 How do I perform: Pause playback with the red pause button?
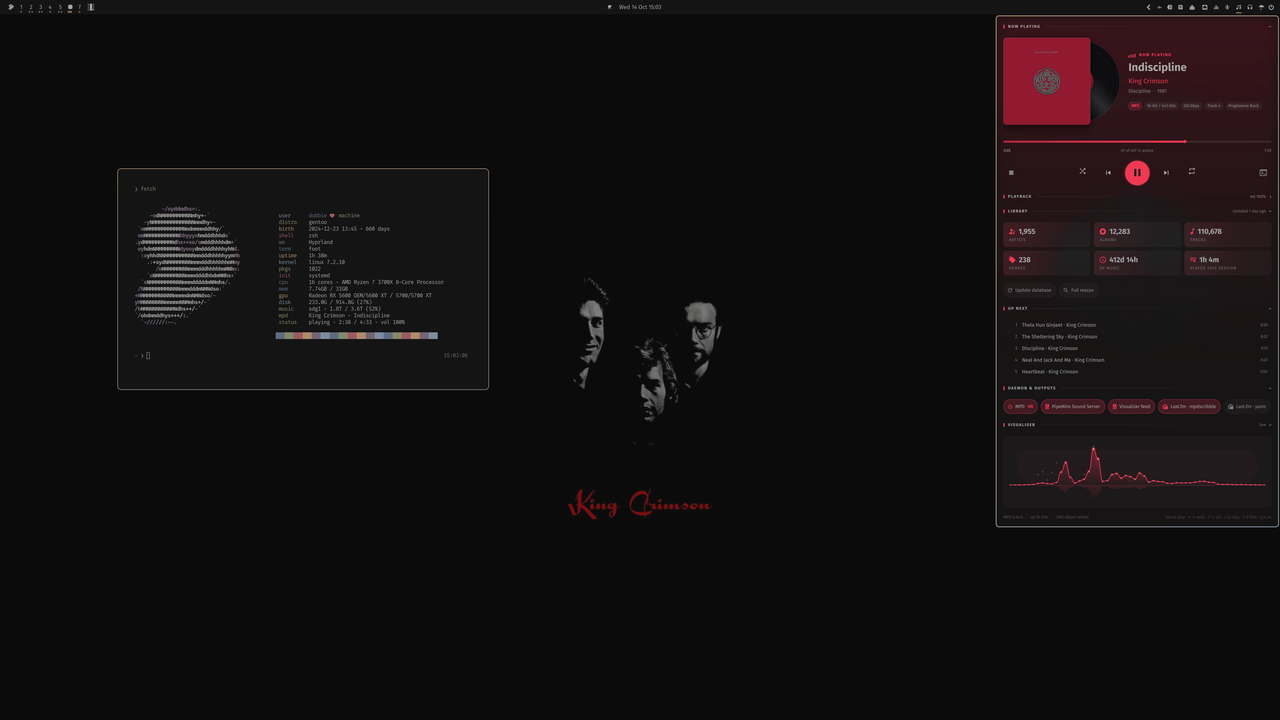click(1137, 172)
